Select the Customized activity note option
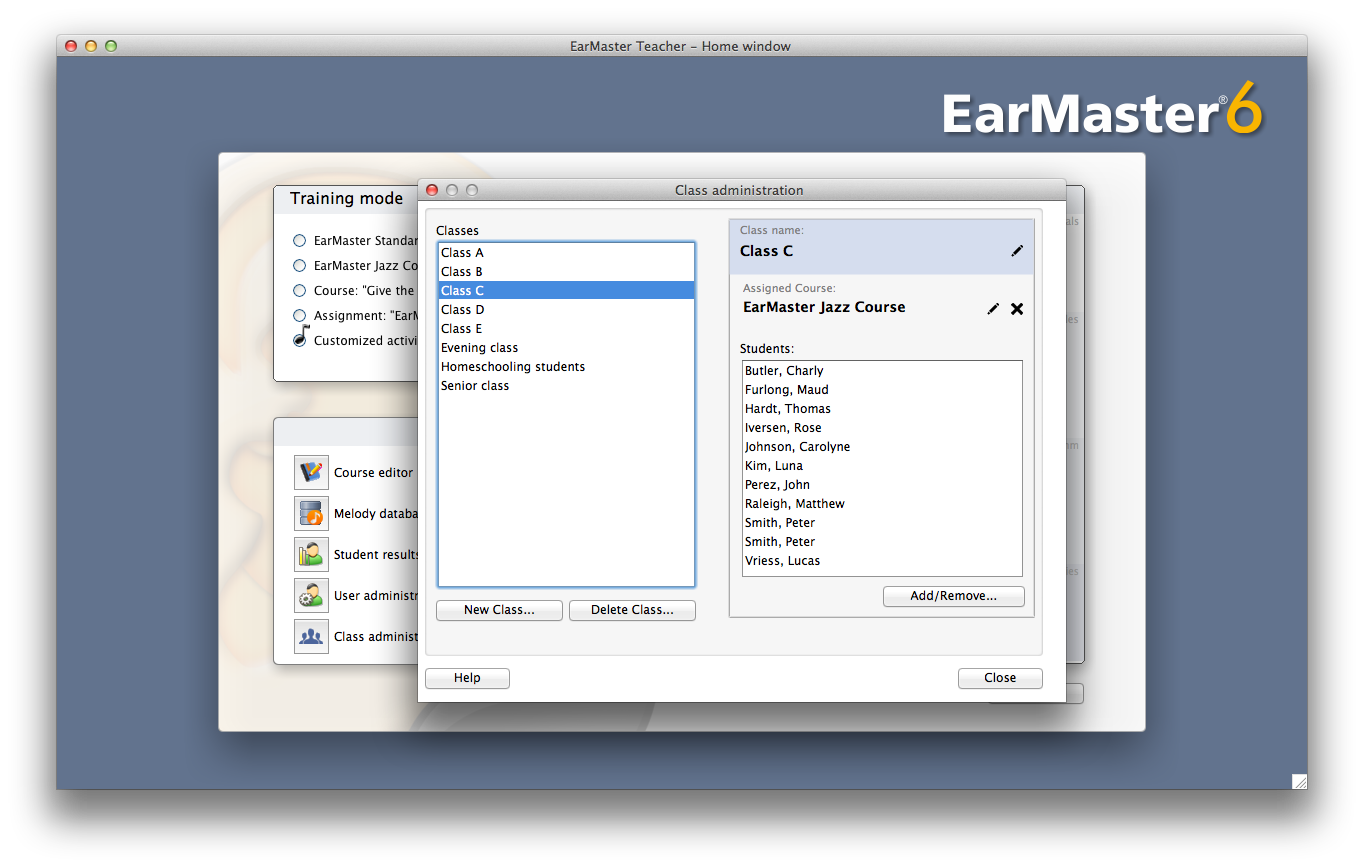1364x868 pixels. point(300,339)
